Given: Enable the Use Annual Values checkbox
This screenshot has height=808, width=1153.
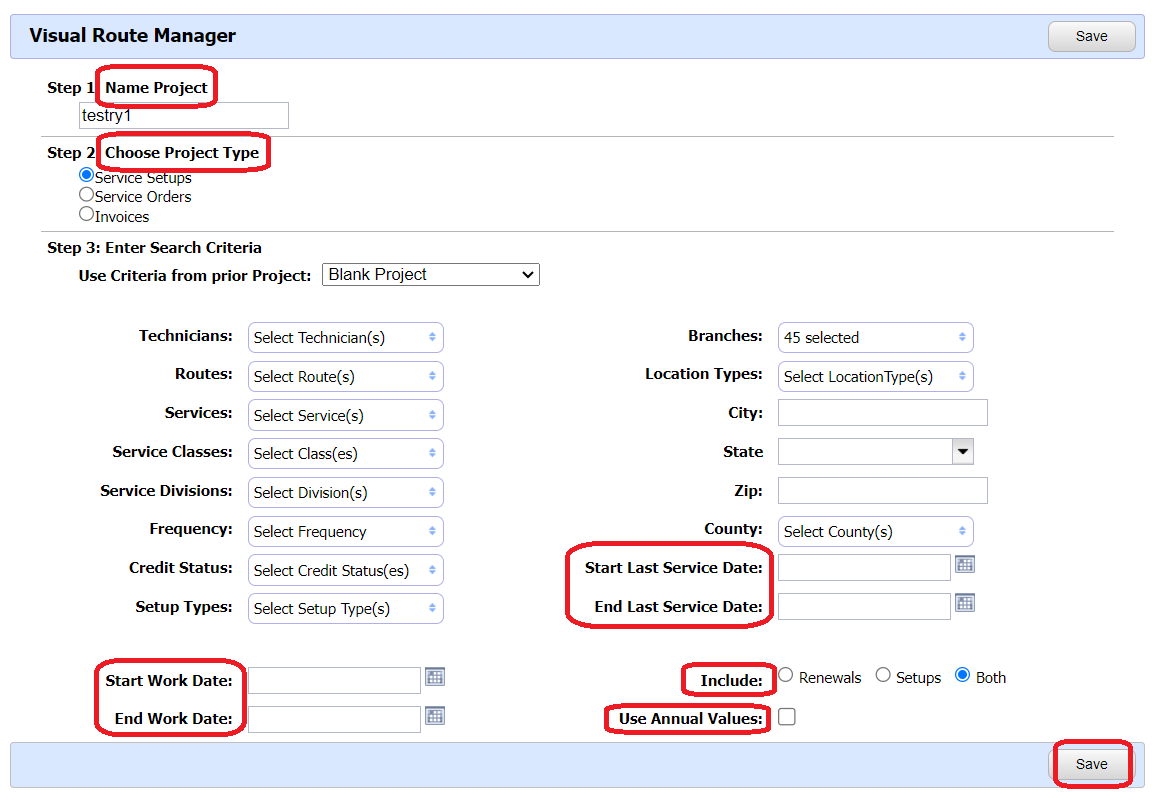Looking at the screenshot, I should (786, 716).
